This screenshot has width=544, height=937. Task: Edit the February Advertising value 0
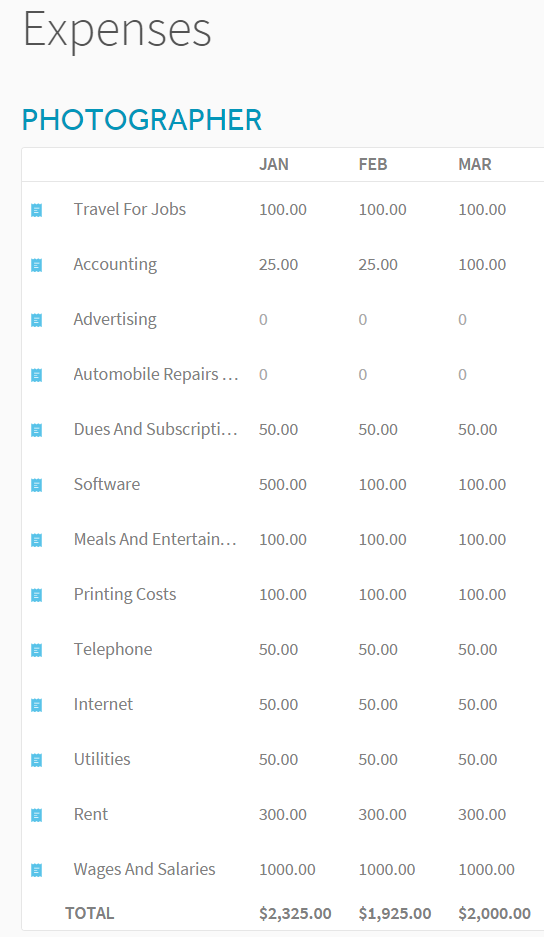[x=362, y=320]
